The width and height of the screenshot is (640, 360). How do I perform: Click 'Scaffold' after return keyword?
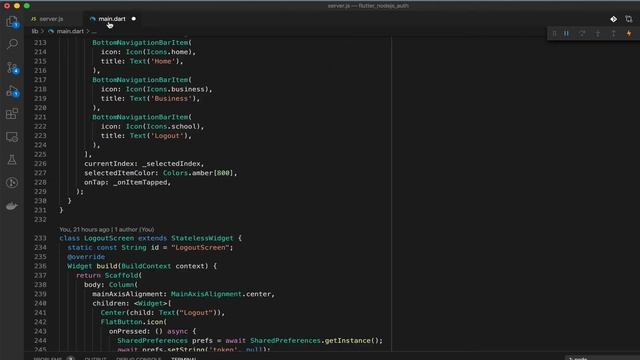(121, 276)
